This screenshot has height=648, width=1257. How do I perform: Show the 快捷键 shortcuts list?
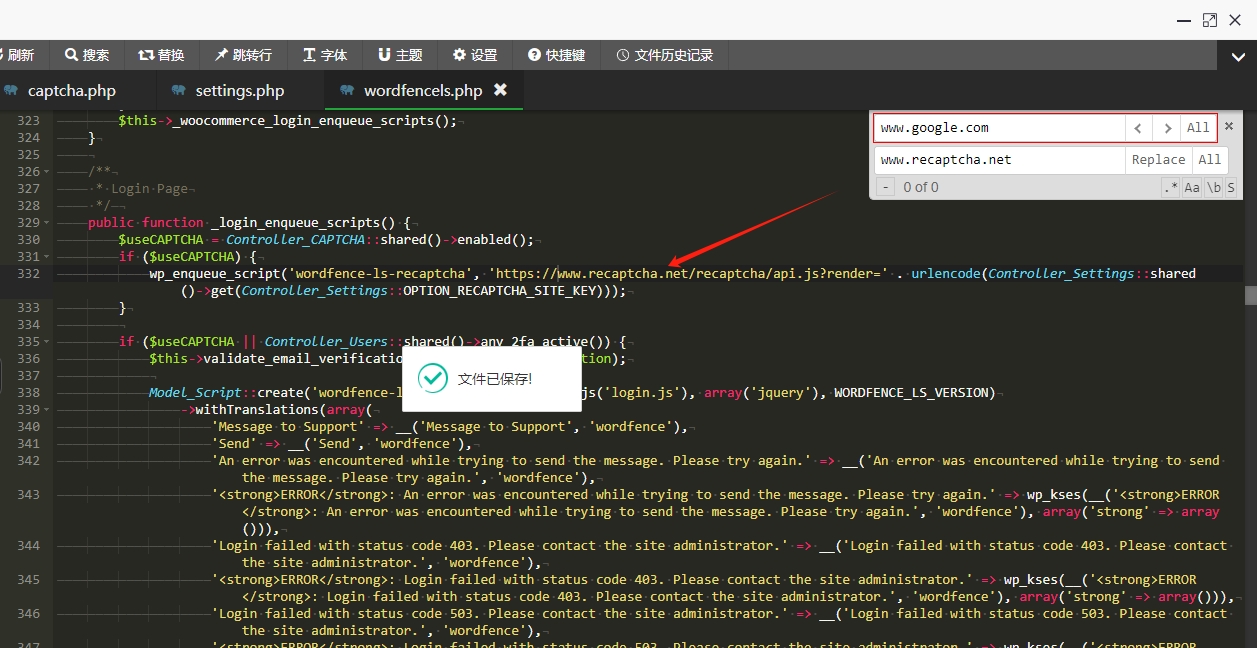point(556,55)
